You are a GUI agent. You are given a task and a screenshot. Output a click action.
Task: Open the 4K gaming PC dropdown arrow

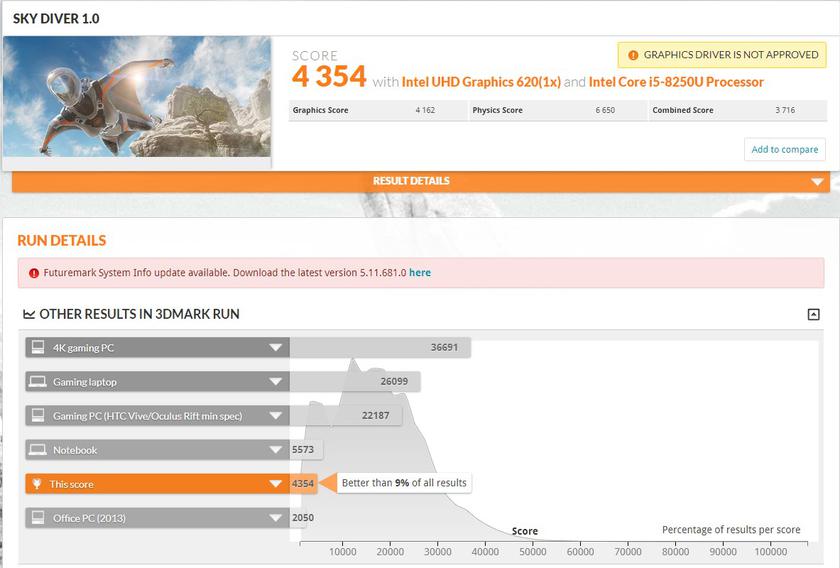pos(275,348)
